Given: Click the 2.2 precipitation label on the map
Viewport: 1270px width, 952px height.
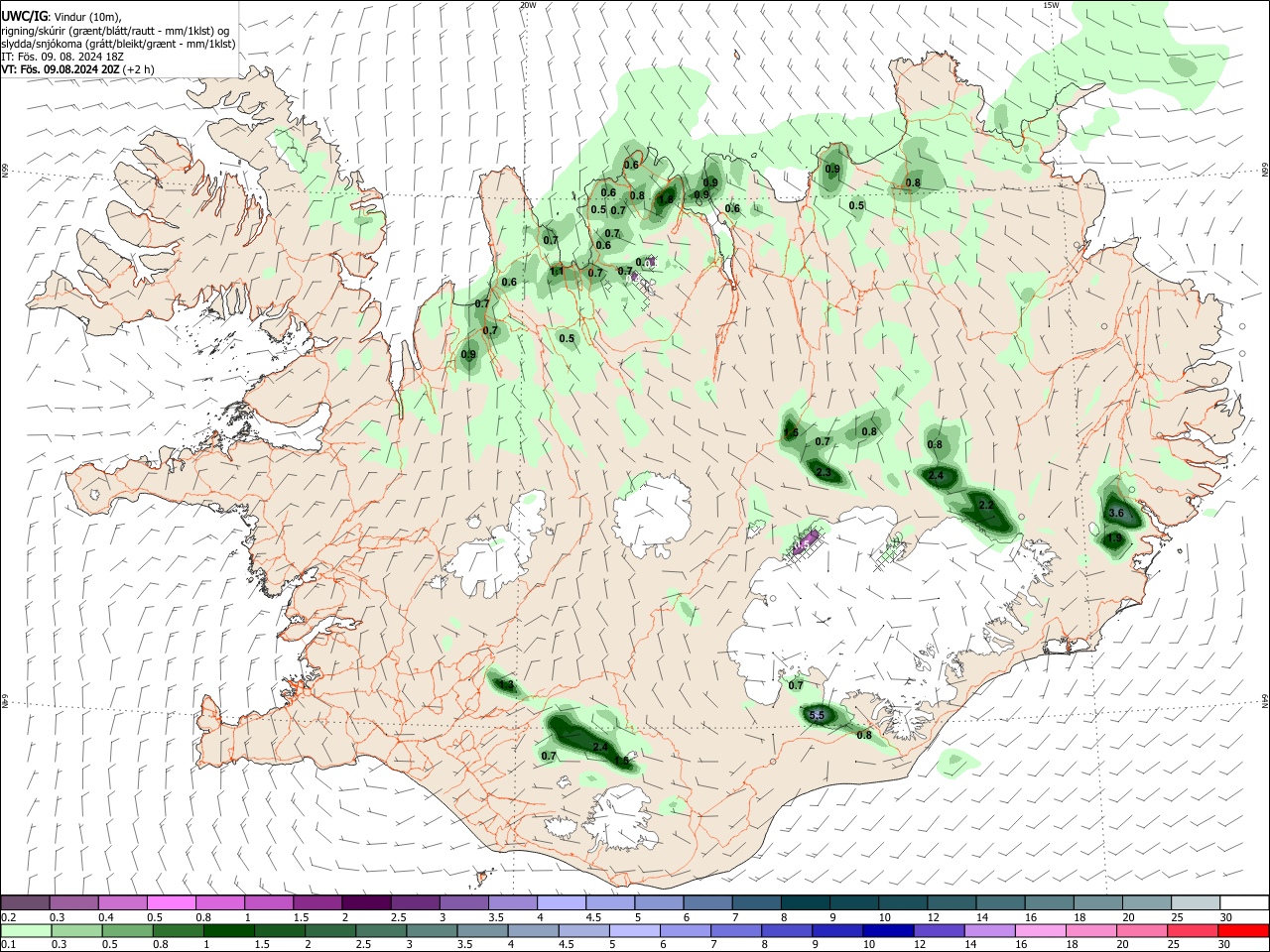Looking at the screenshot, I should click(x=986, y=505).
